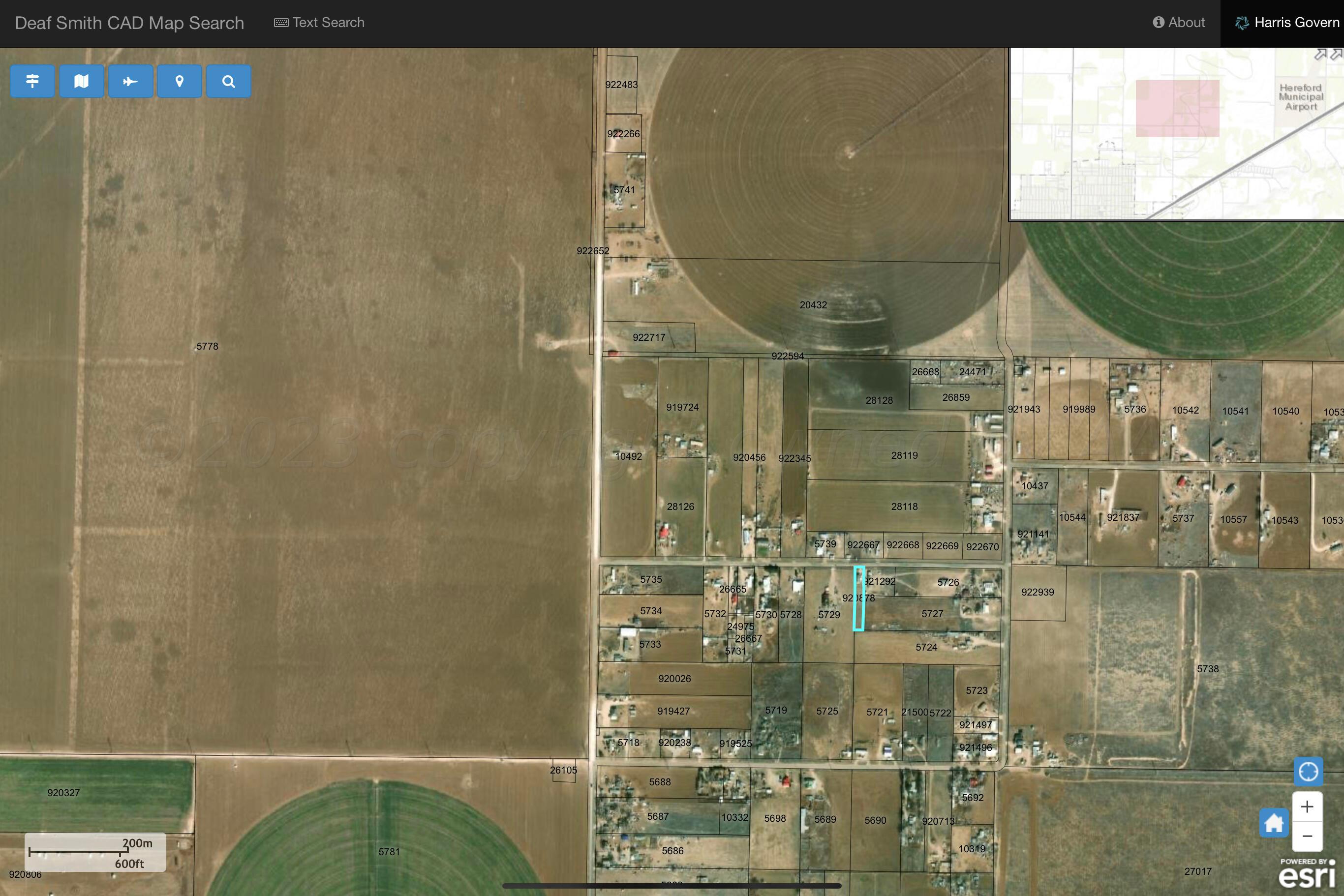Open the Text Search page
Image resolution: width=1344 pixels, height=896 pixels.
click(329, 22)
